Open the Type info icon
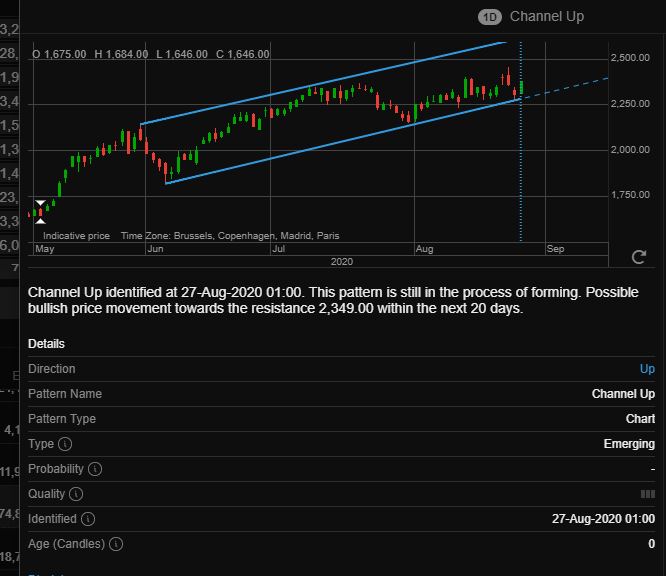The height and width of the screenshot is (576, 666). point(65,444)
